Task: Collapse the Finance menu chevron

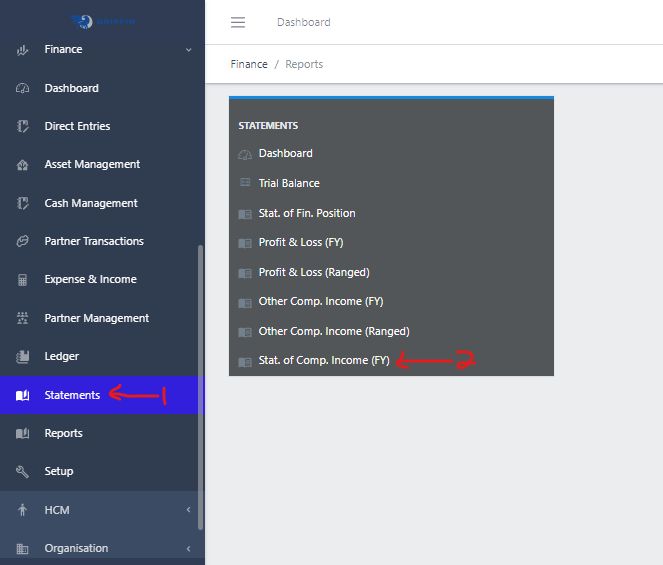Action: pyautogui.click(x=189, y=50)
